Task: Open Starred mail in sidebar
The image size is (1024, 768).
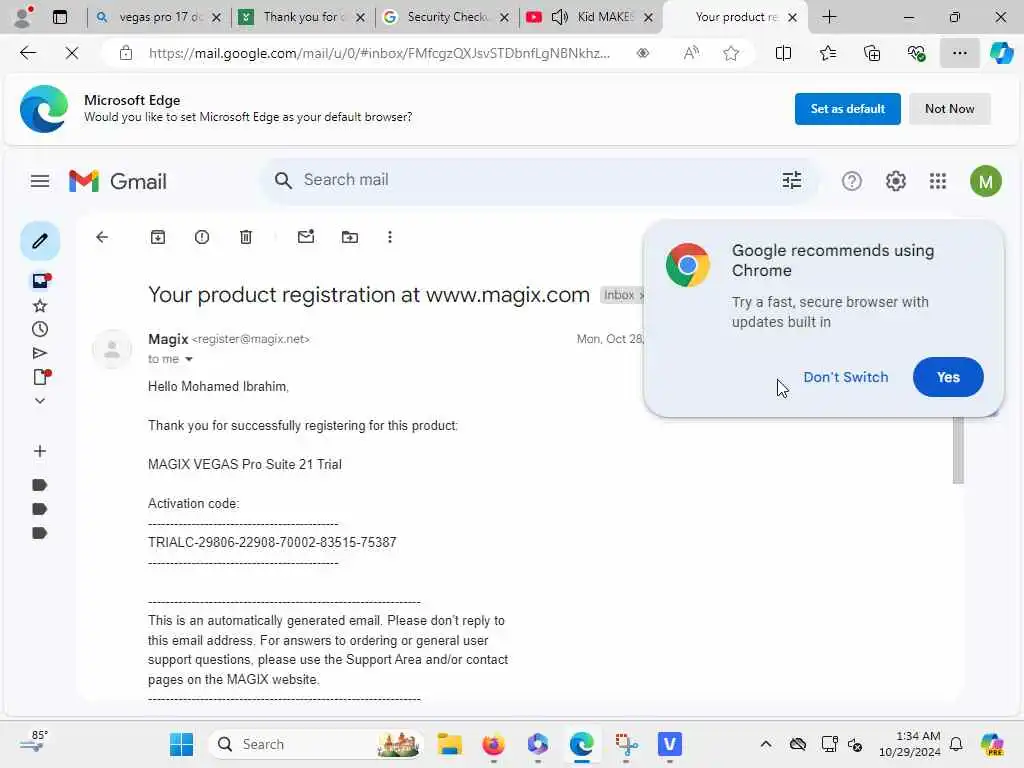Action: click(x=40, y=306)
